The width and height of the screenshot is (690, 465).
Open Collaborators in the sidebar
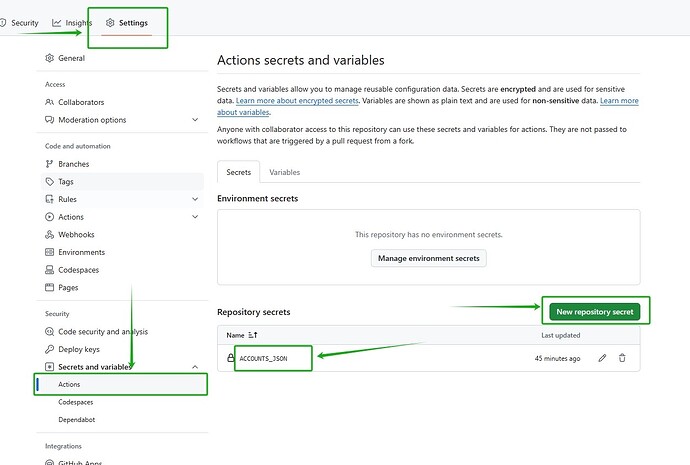[x=80, y=102]
